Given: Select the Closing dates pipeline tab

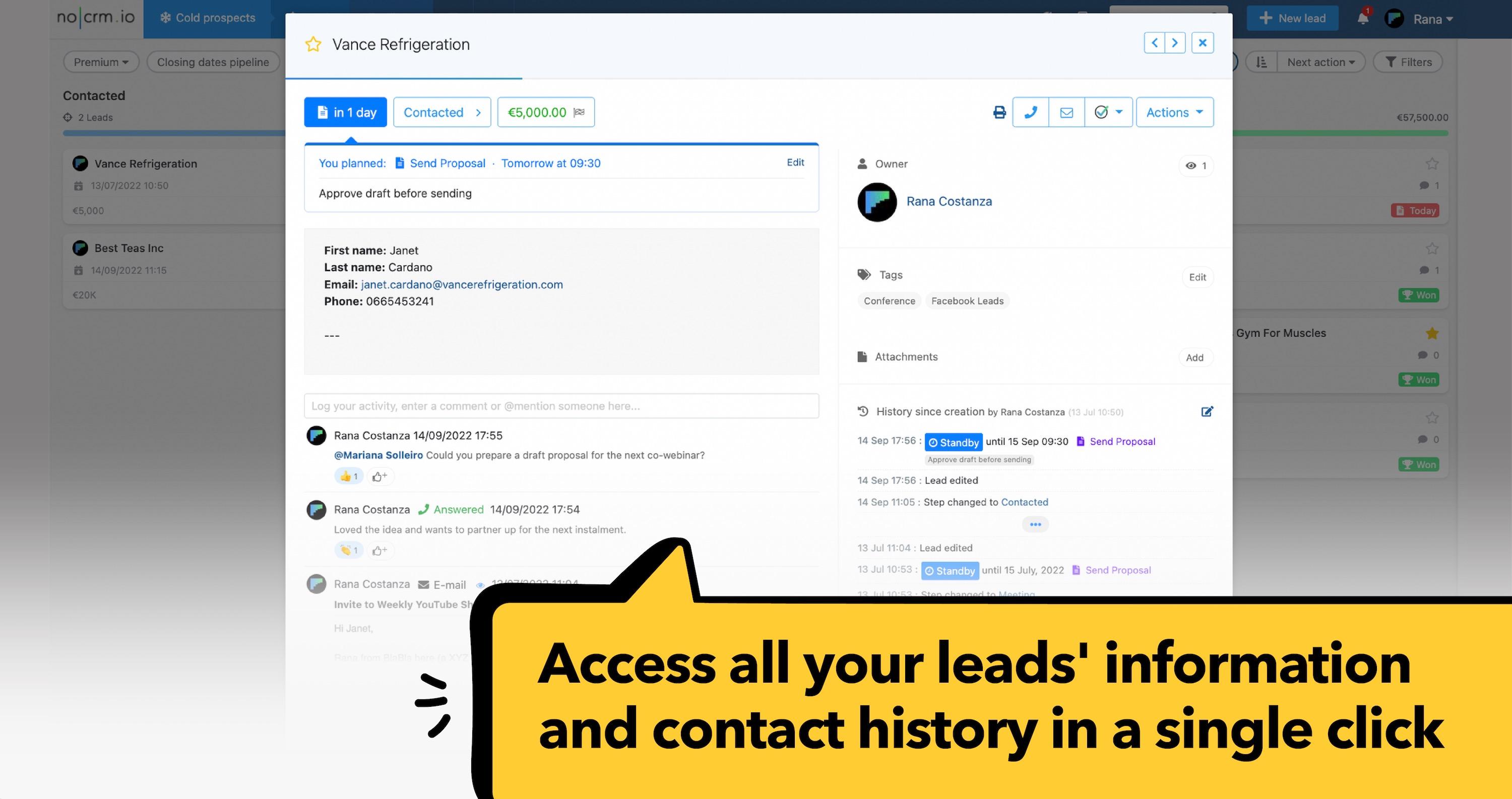Looking at the screenshot, I should tap(213, 61).
